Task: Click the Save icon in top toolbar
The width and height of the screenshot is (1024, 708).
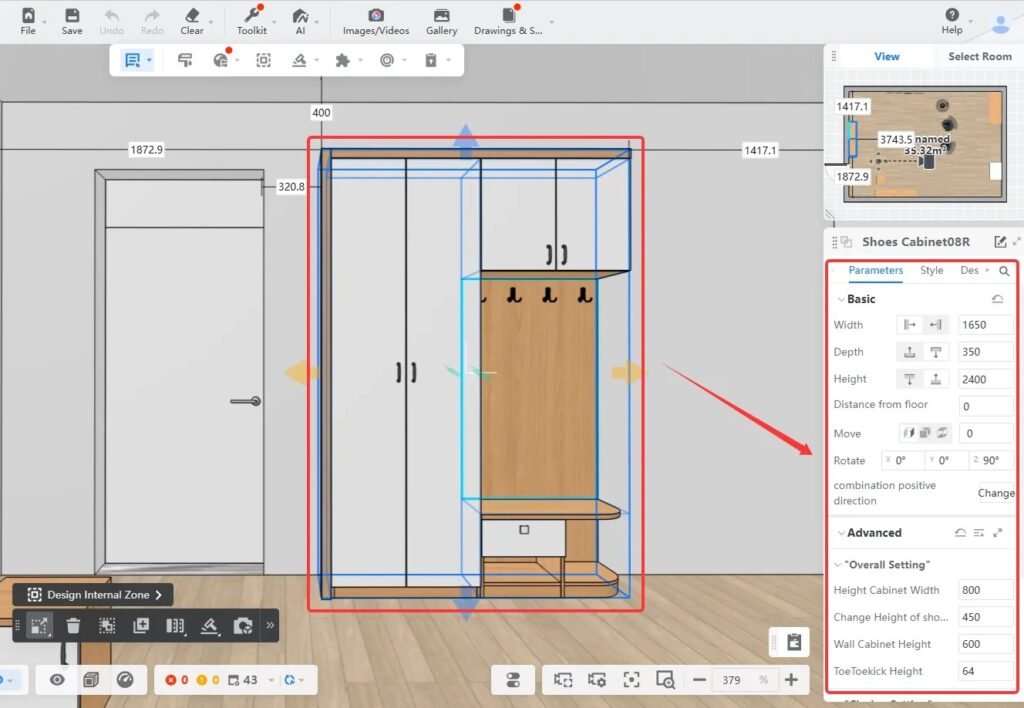Action: pos(72,21)
